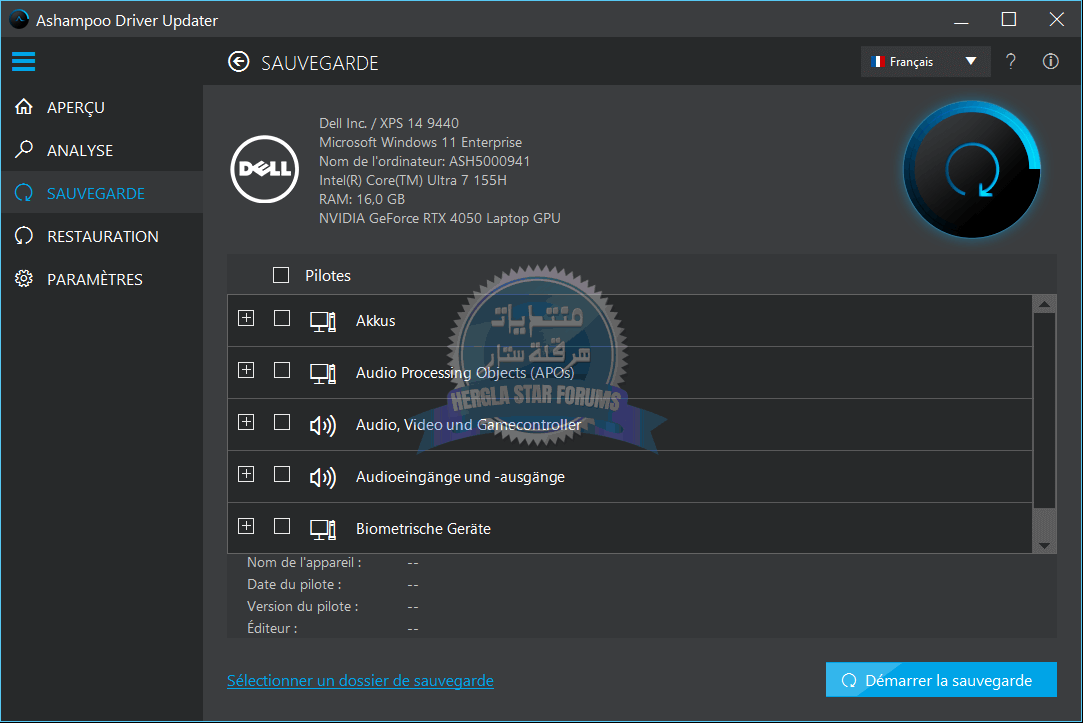
Task: Open the RESTAURATION section
Action: pyautogui.click(x=102, y=236)
